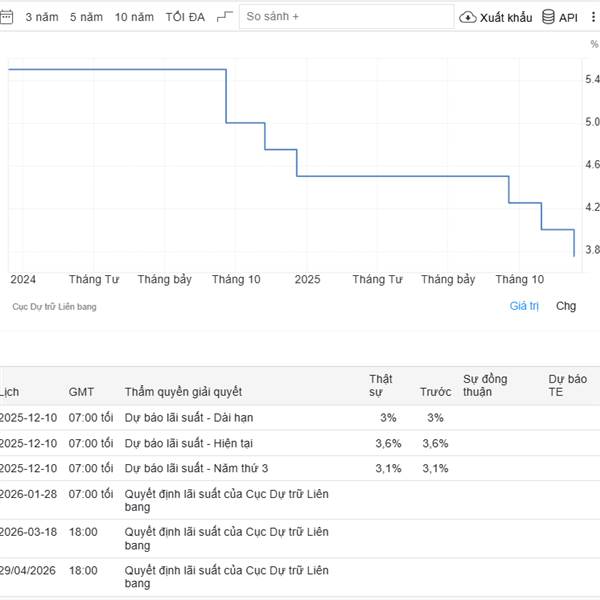Click the API database icon
The width and height of the screenshot is (600, 600).
coord(549,17)
